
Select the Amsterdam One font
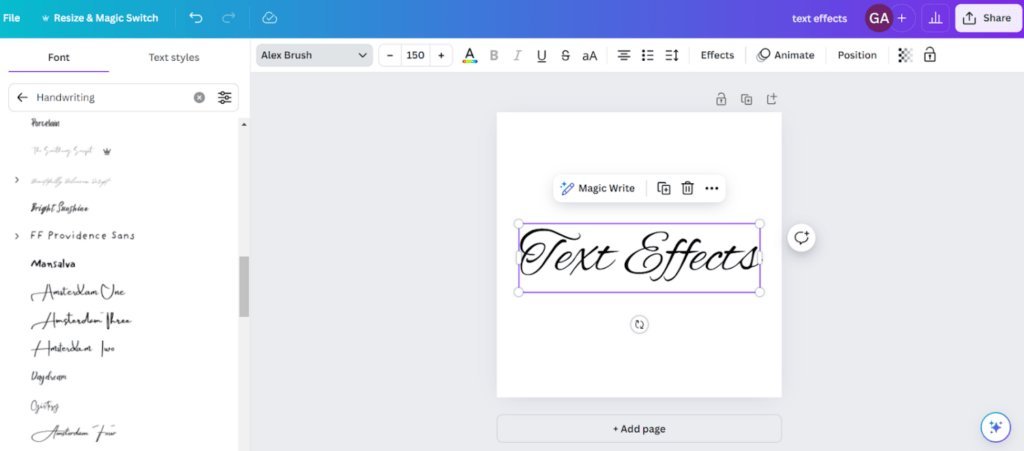coord(78,292)
